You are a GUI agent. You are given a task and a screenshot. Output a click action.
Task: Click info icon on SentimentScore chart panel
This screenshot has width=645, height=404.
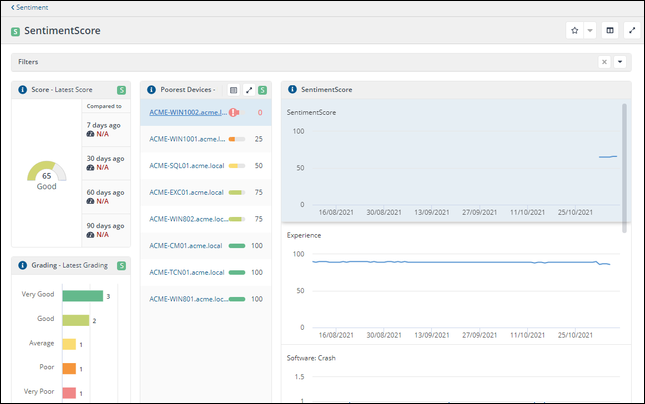pos(292,90)
